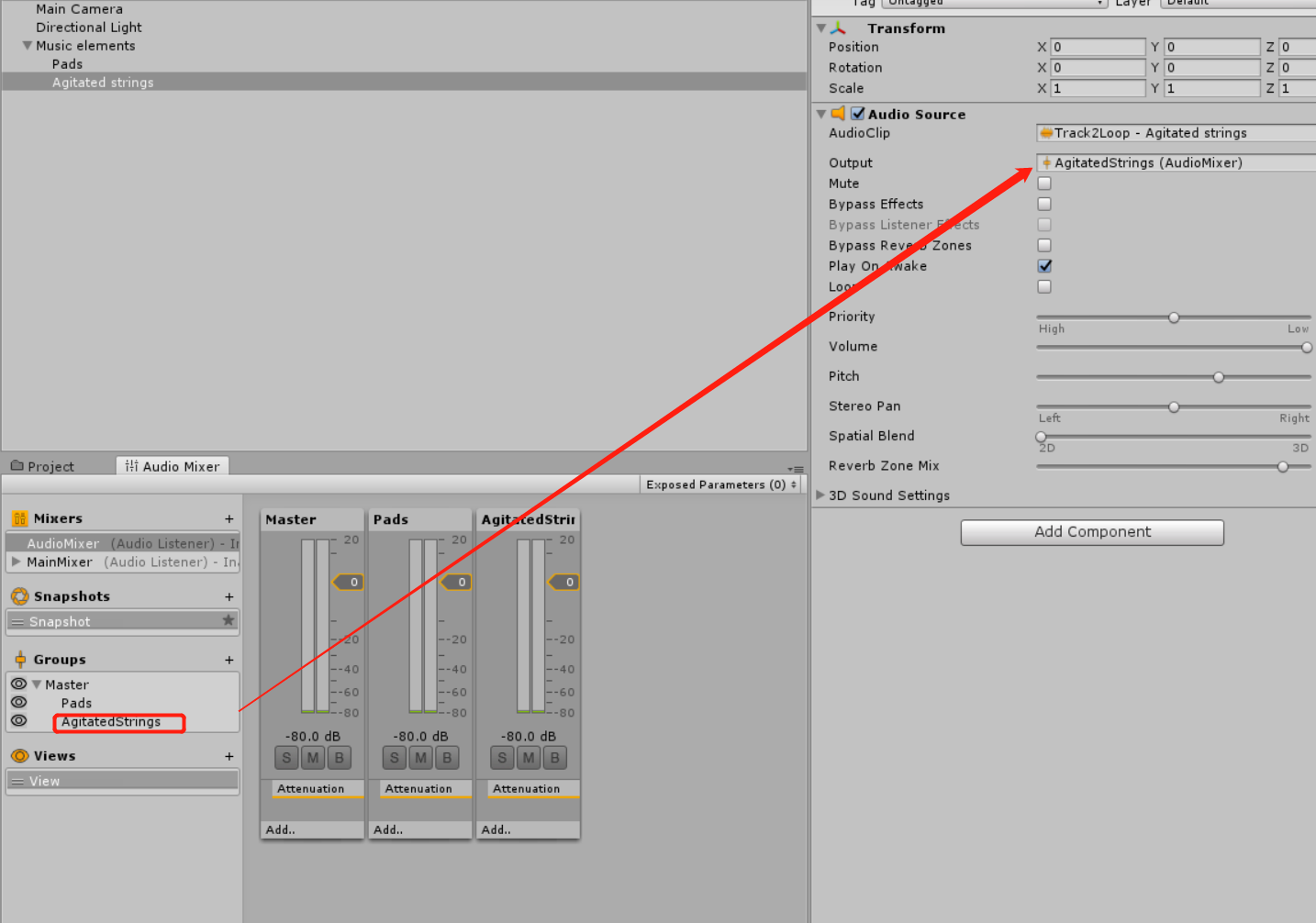This screenshot has width=1316, height=923.
Task: Enable the Mute checkbox
Action: [x=1044, y=183]
